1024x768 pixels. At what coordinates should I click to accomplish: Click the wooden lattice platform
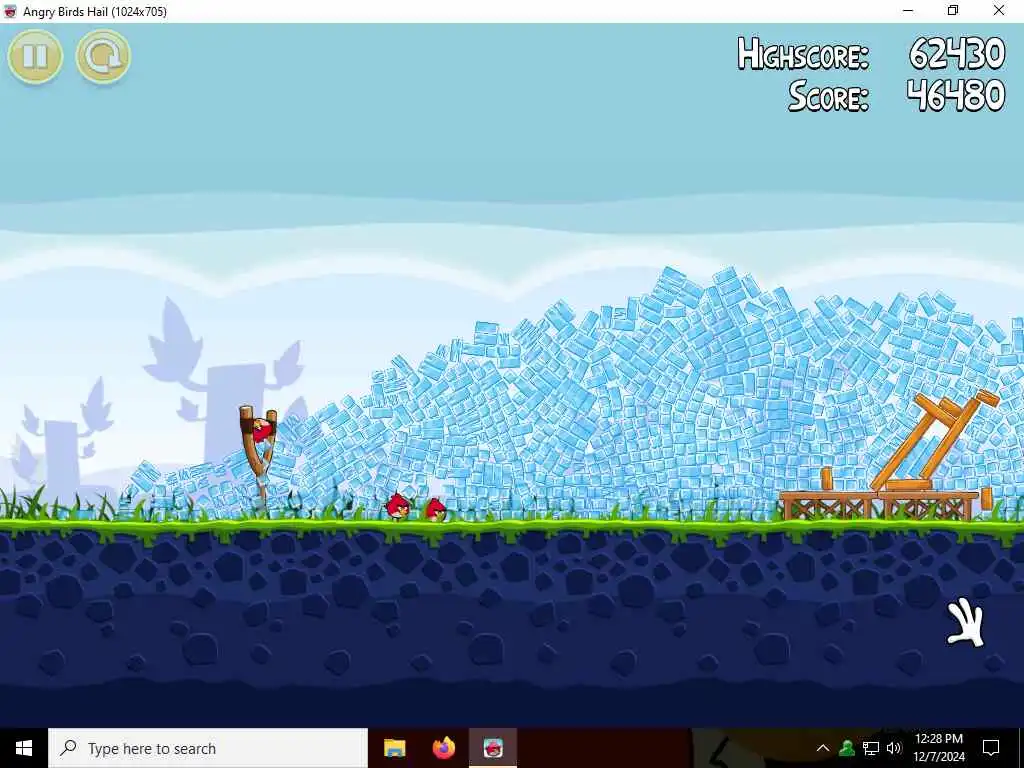coord(878,506)
